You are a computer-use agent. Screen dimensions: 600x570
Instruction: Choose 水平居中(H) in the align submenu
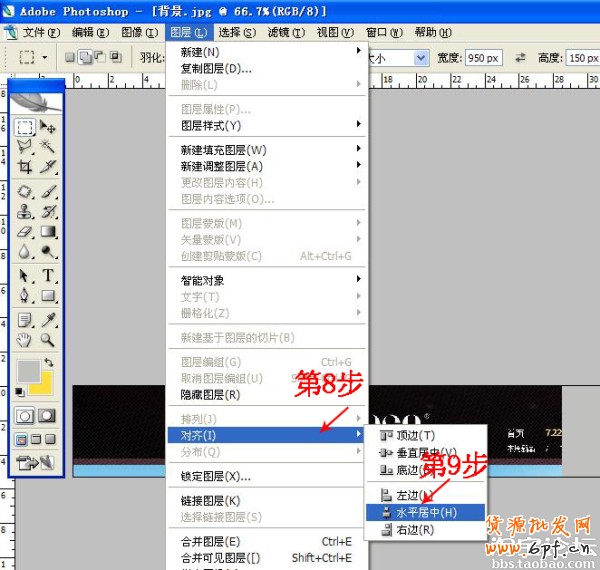[425, 512]
